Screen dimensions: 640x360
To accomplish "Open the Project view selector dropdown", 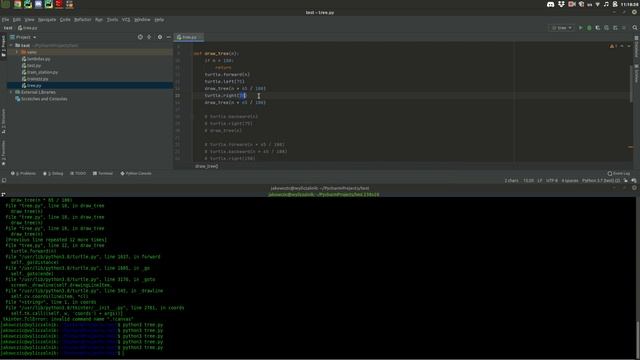I will pos(24,37).
